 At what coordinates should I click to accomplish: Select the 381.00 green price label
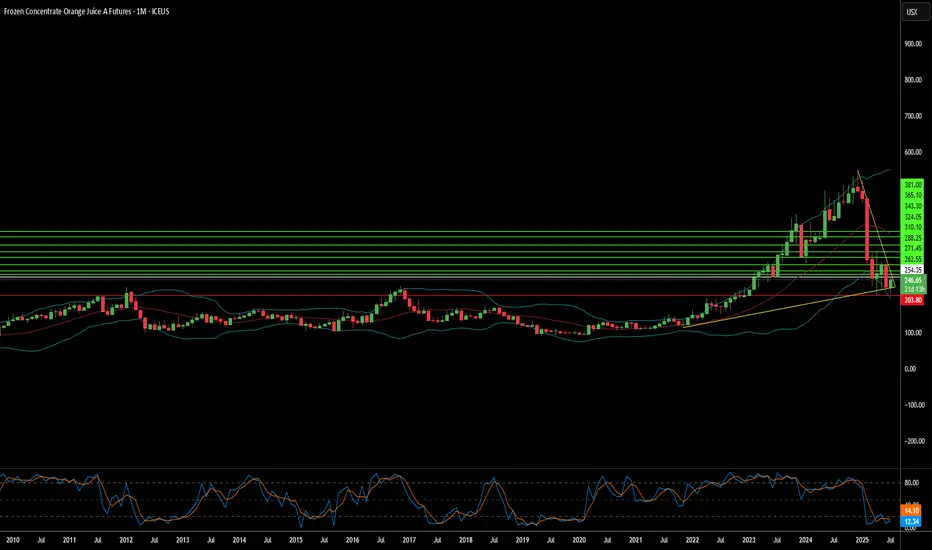click(913, 185)
